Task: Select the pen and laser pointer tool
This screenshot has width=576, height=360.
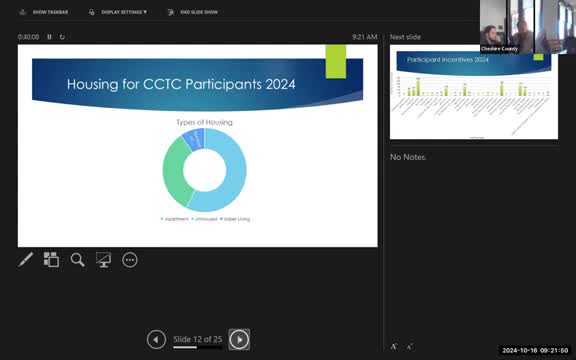Action: [x=26, y=260]
